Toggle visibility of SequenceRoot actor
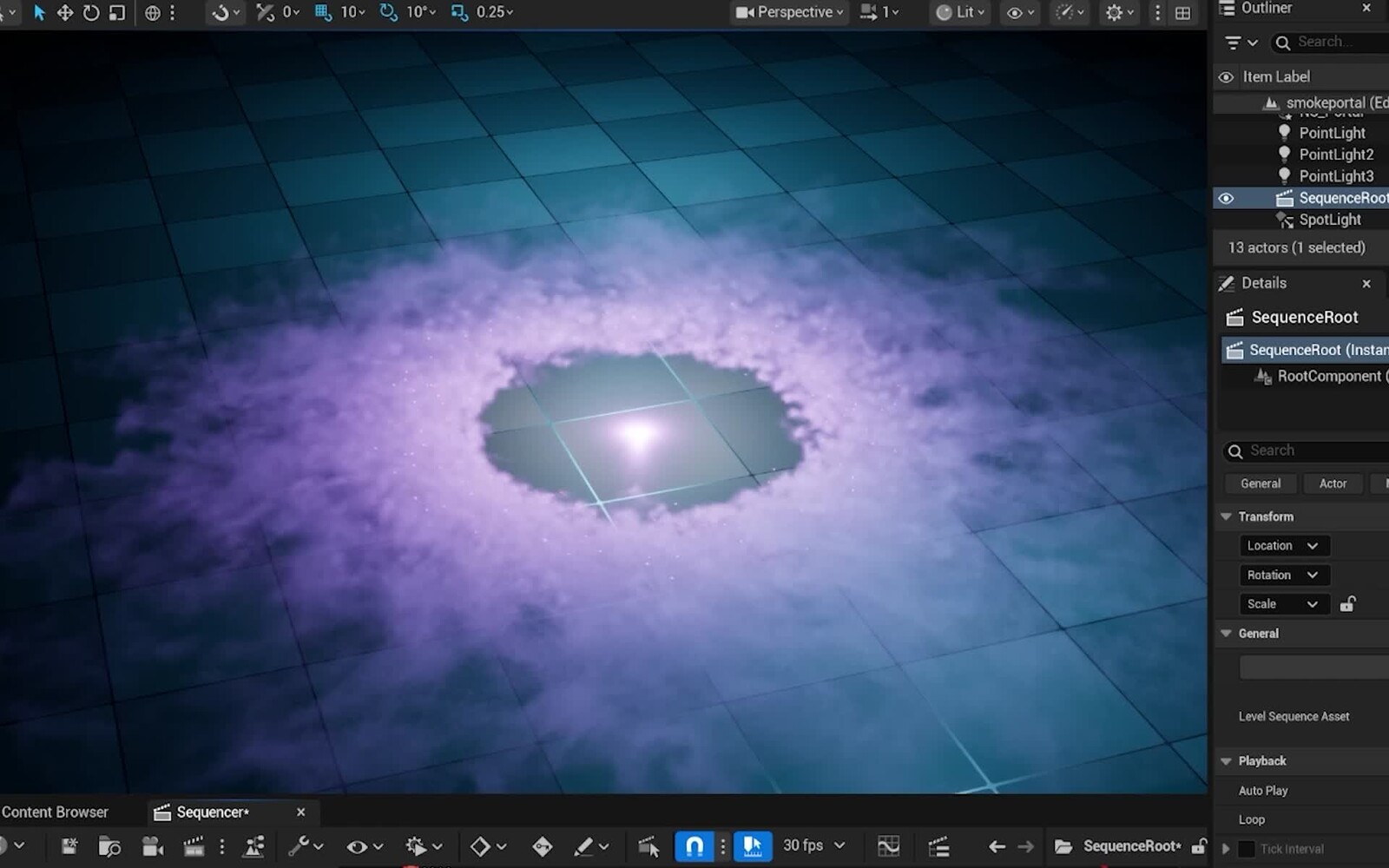This screenshot has height=868, width=1389. (1226, 198)
